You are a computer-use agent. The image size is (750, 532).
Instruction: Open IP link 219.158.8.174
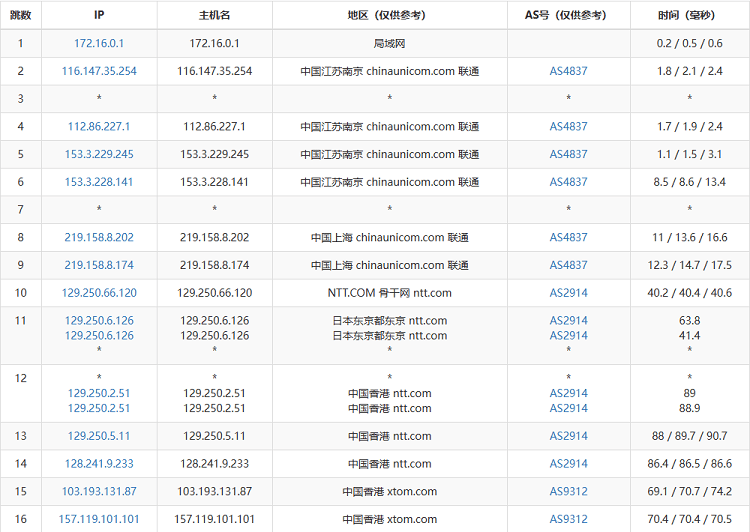click(x=99, y=266)
